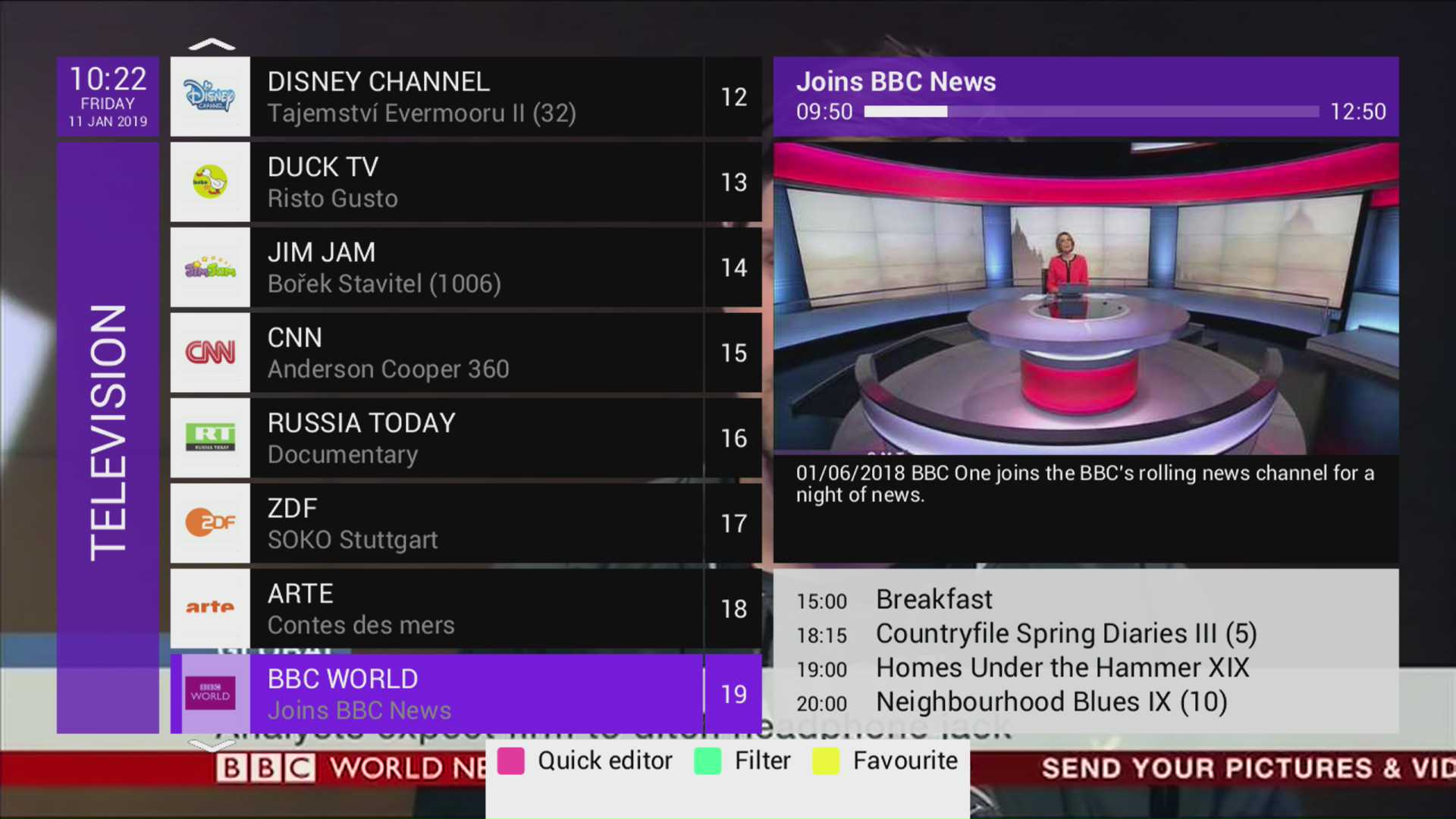Select the Jim Jam channel logo
This screenshot has height=819, width=1456.
[210, 268]
